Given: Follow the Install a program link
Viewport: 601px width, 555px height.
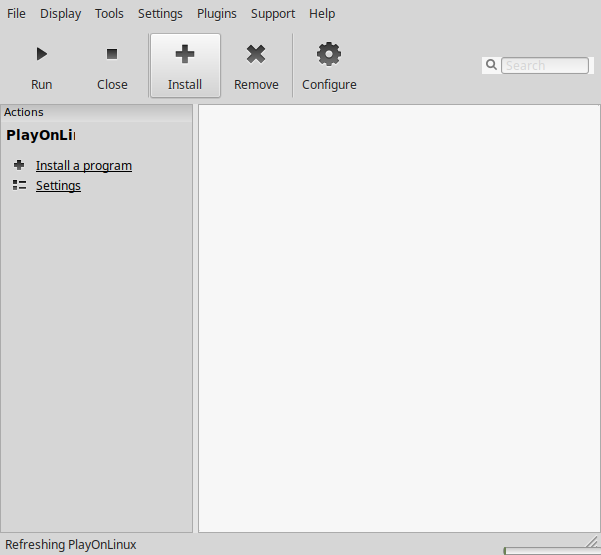Looking at the screenshot, I should click(84, 166).
